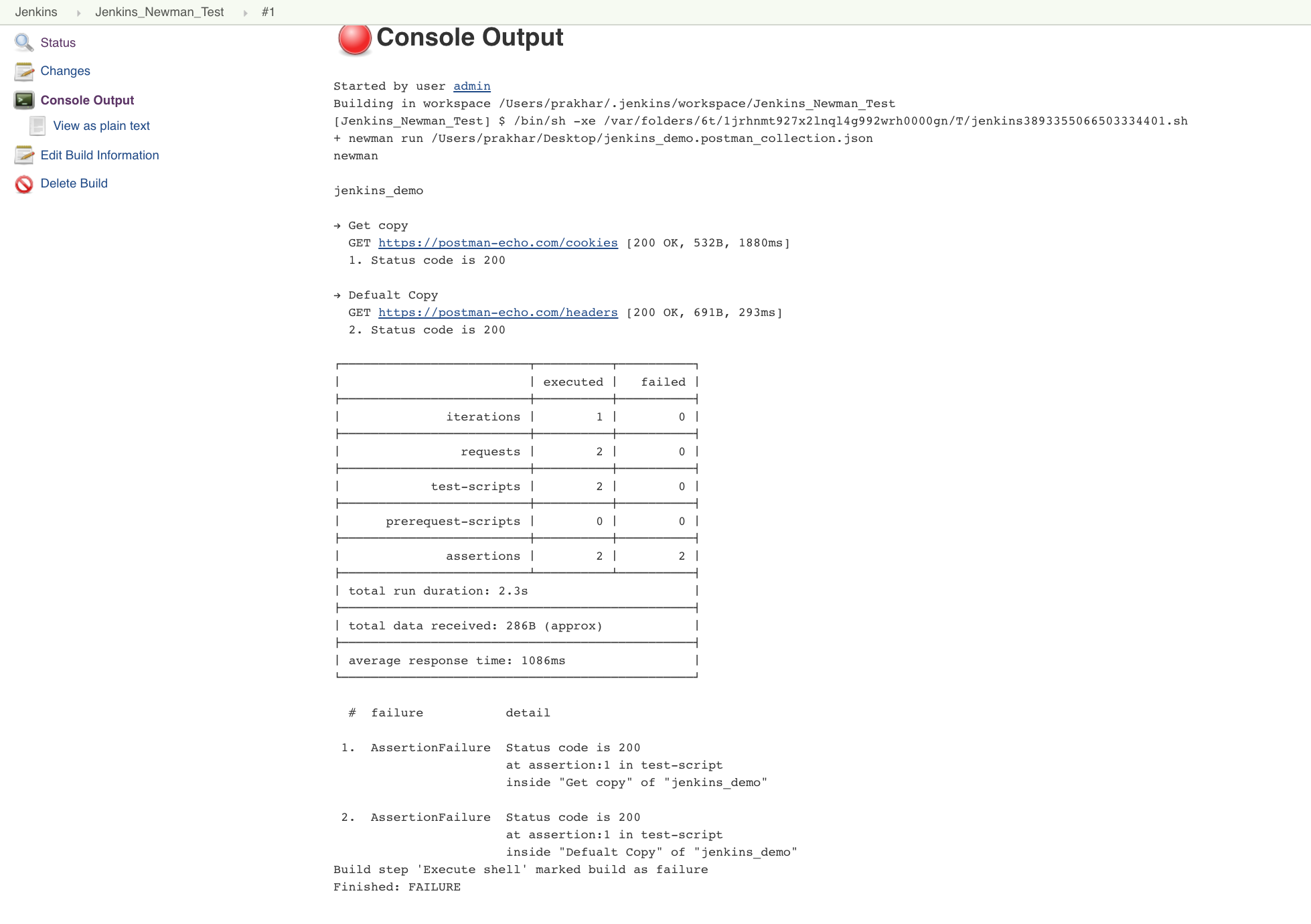Go to the Jenkins breadcrumb home
1311x924 pixels.
point(36,12)
